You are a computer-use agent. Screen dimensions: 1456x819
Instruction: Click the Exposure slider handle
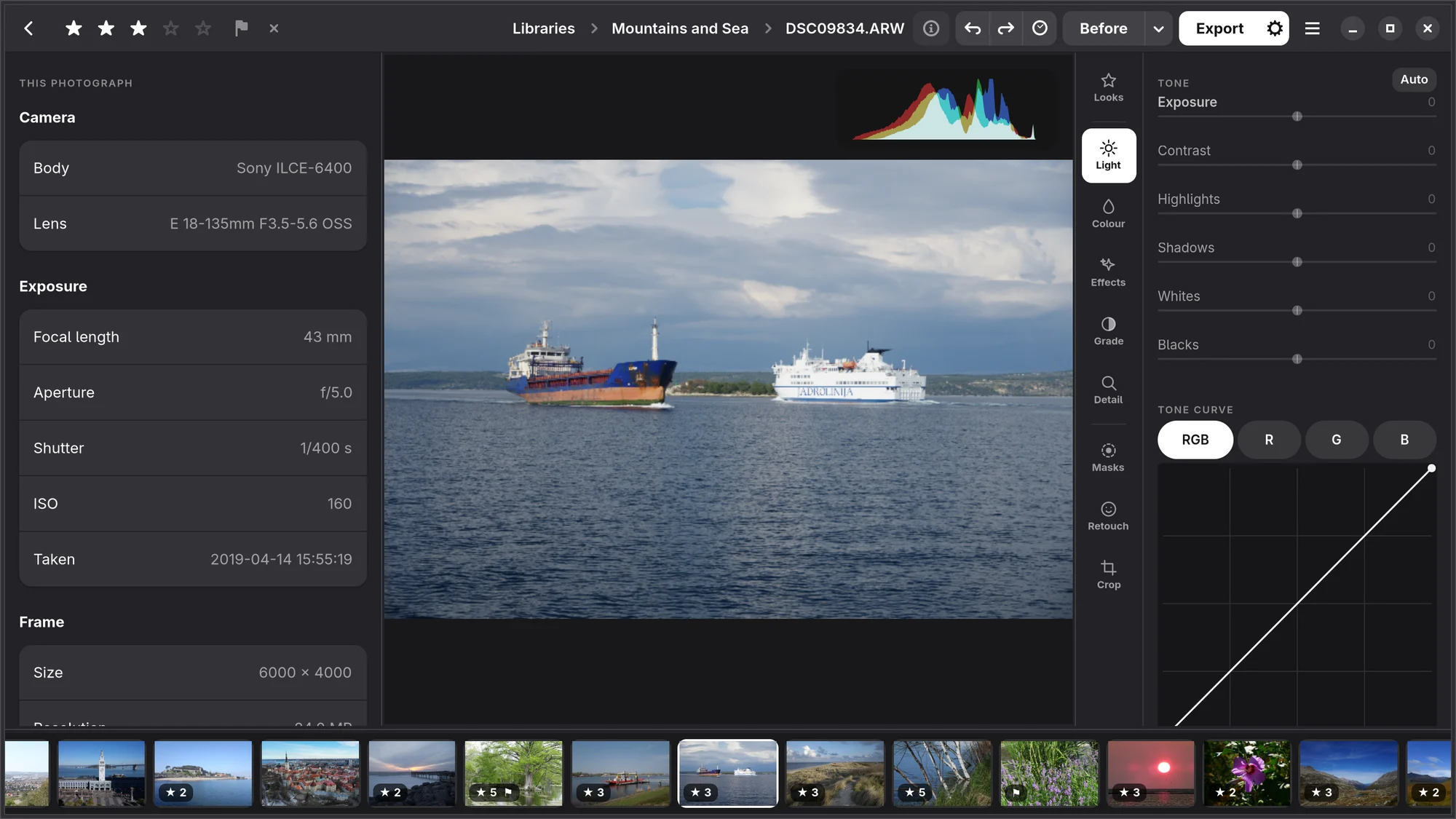pos(1297,116)
